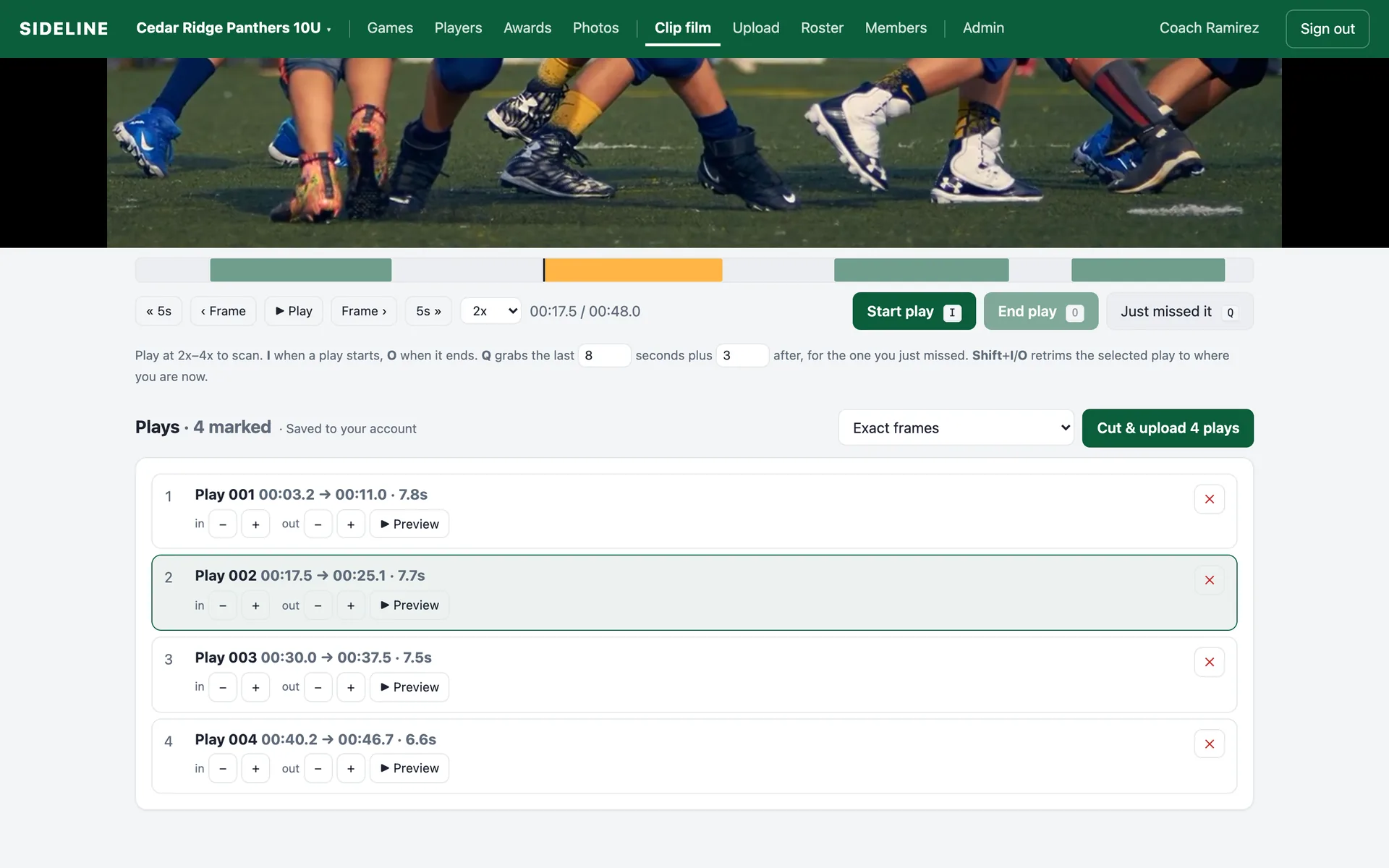The width and height of the screenshot is (1389, 868).
Task: Decrease Play 001 out-point with minus
Action: [318, 524]
